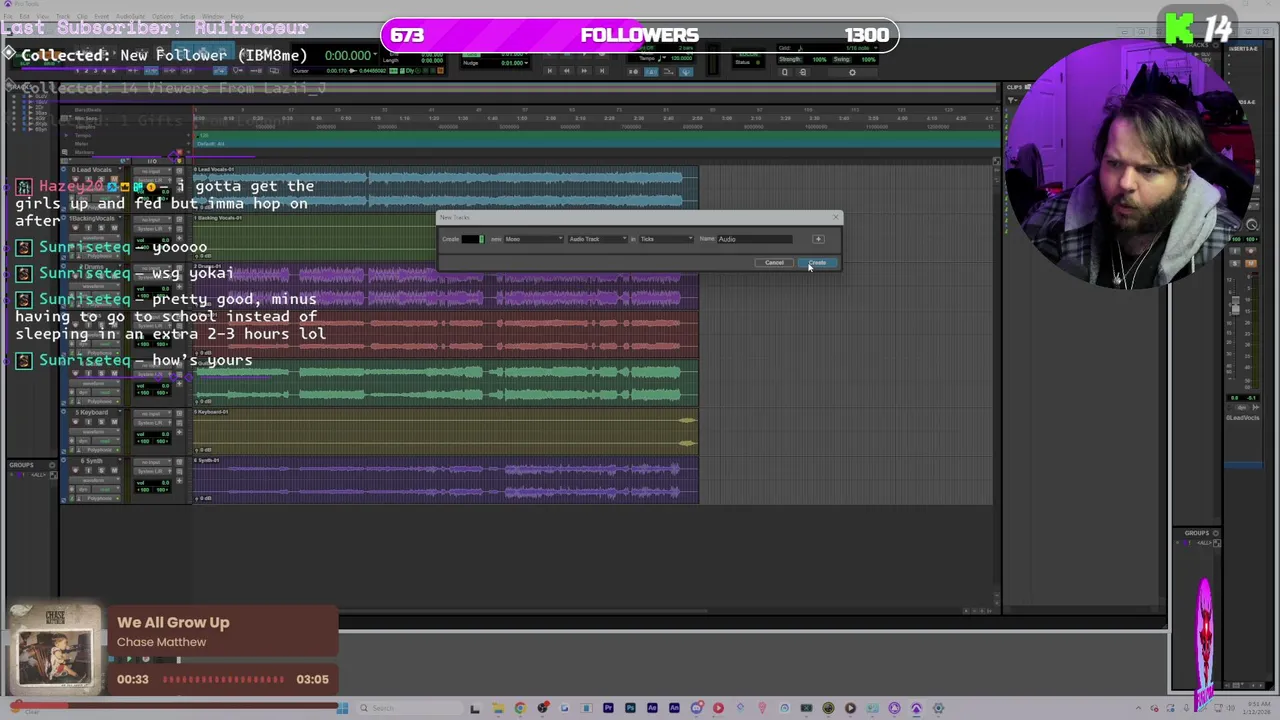The width and height of the screenshot is (1280, 720).
Task: Click Create in the New Tracks dialog
Action: point(818,263)
